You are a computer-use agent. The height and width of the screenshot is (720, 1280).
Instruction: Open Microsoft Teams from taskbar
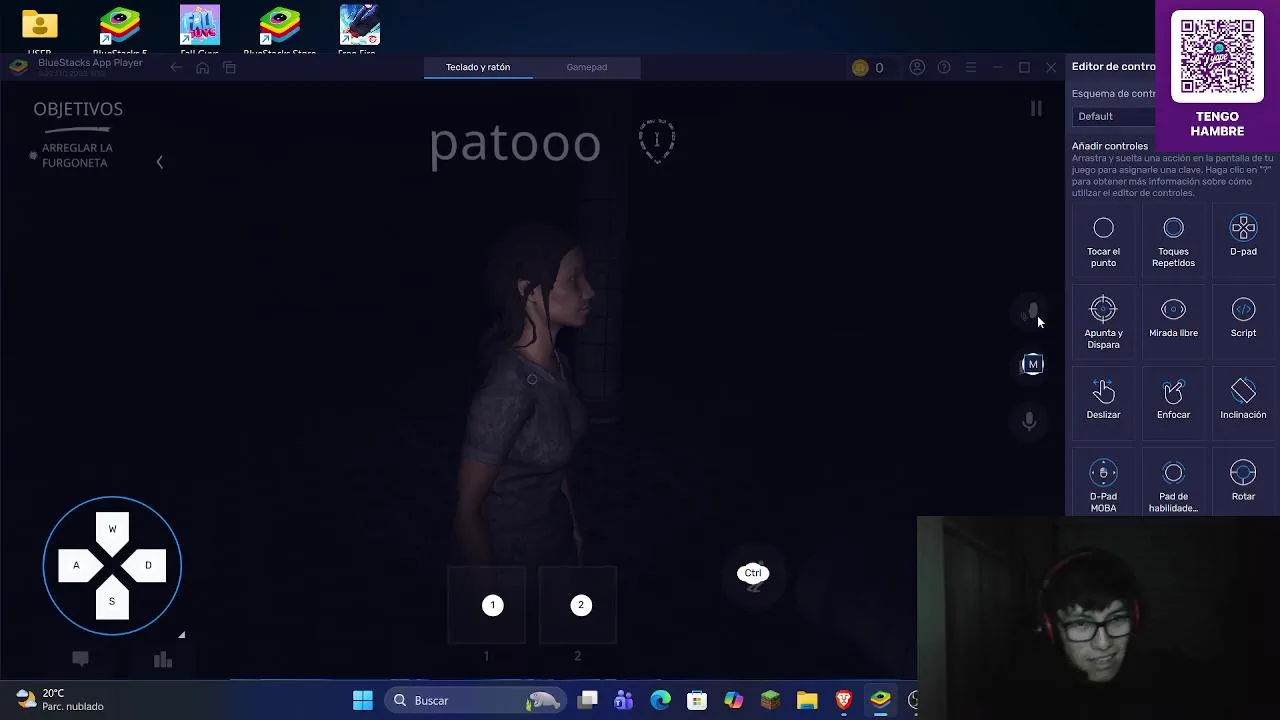point(624,700)
